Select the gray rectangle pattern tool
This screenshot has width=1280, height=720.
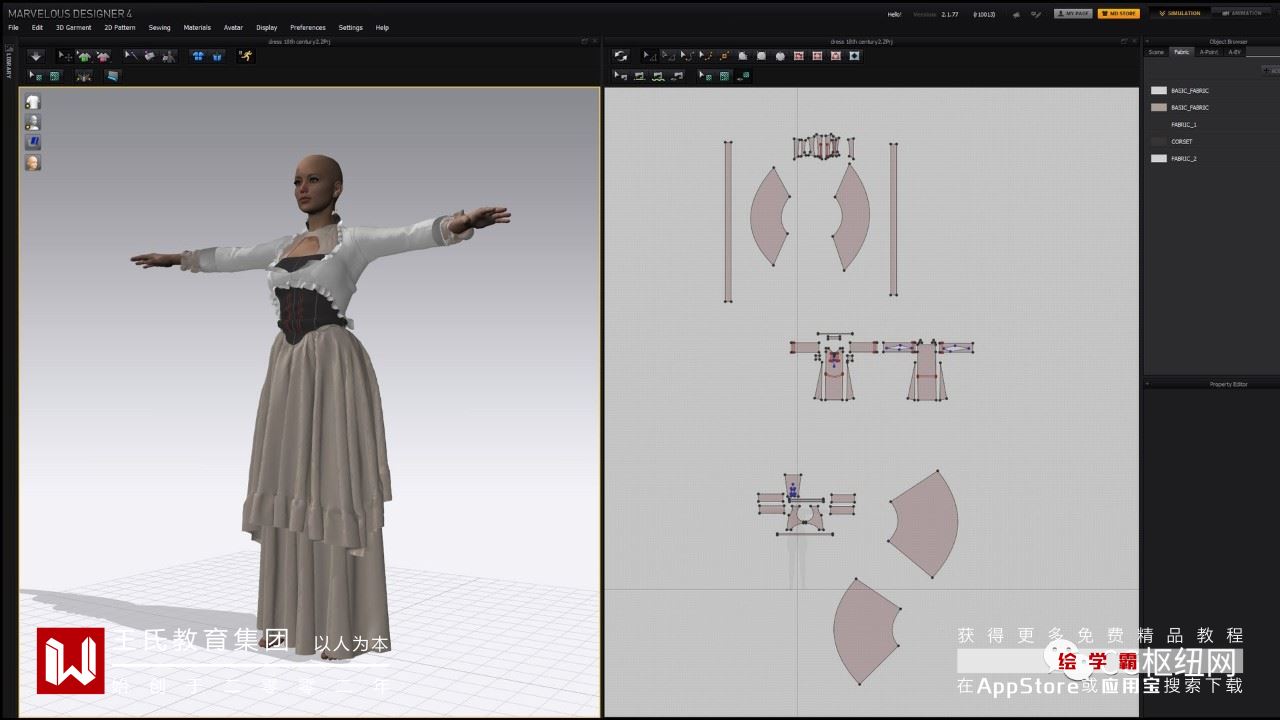(762, 56)
